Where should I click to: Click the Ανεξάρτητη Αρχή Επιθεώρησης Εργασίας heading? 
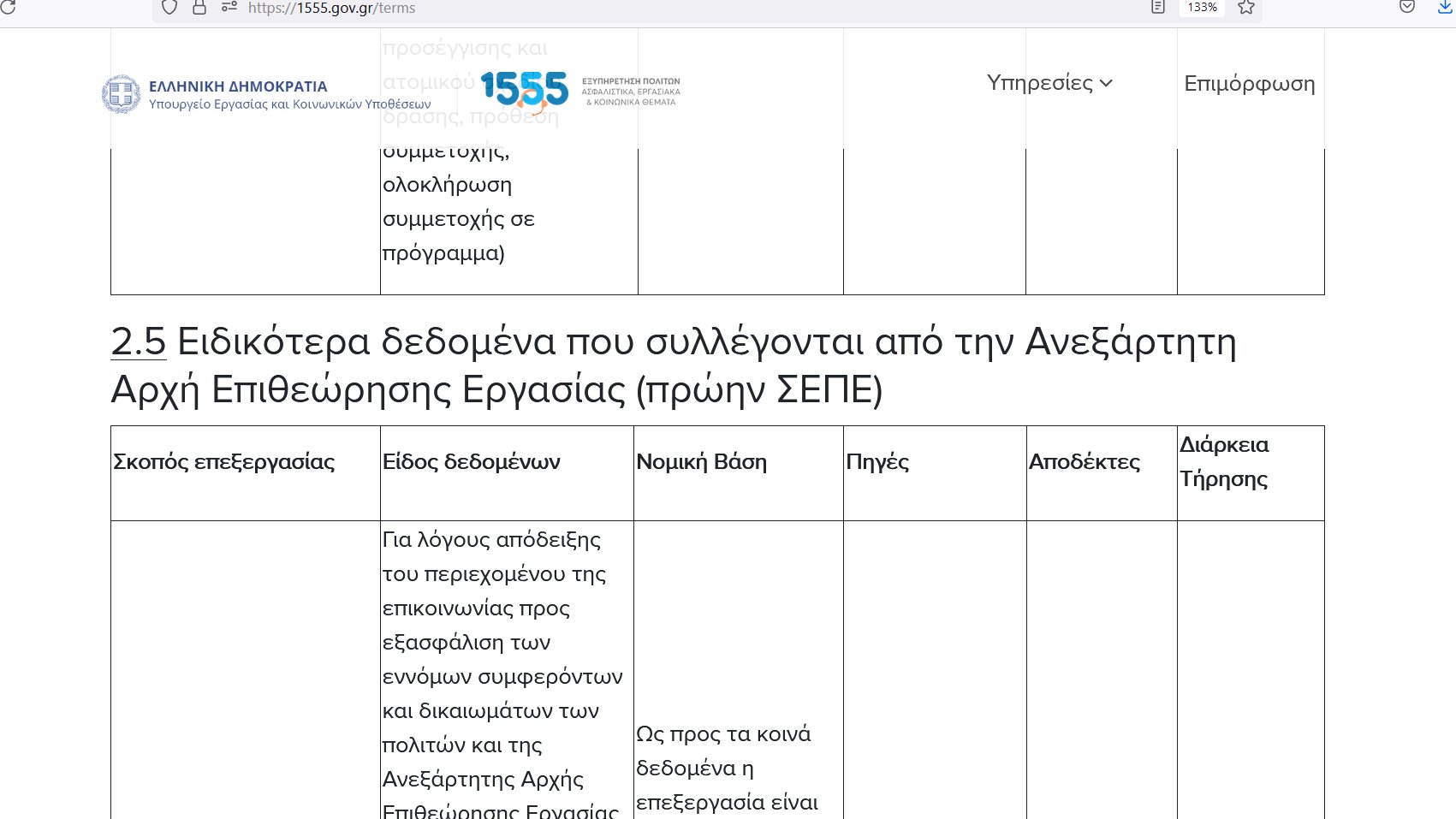click(x=674, y=365)
